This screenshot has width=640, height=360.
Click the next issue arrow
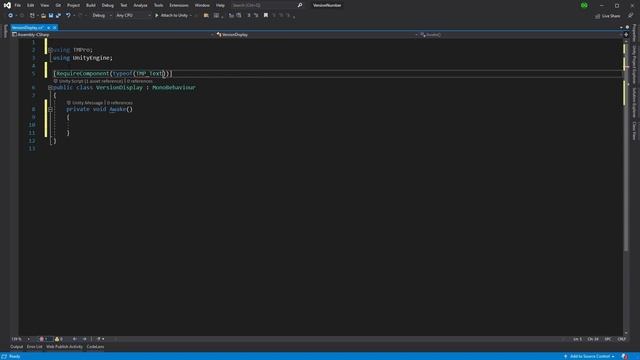pyautogui.click(x=85, y=339)
